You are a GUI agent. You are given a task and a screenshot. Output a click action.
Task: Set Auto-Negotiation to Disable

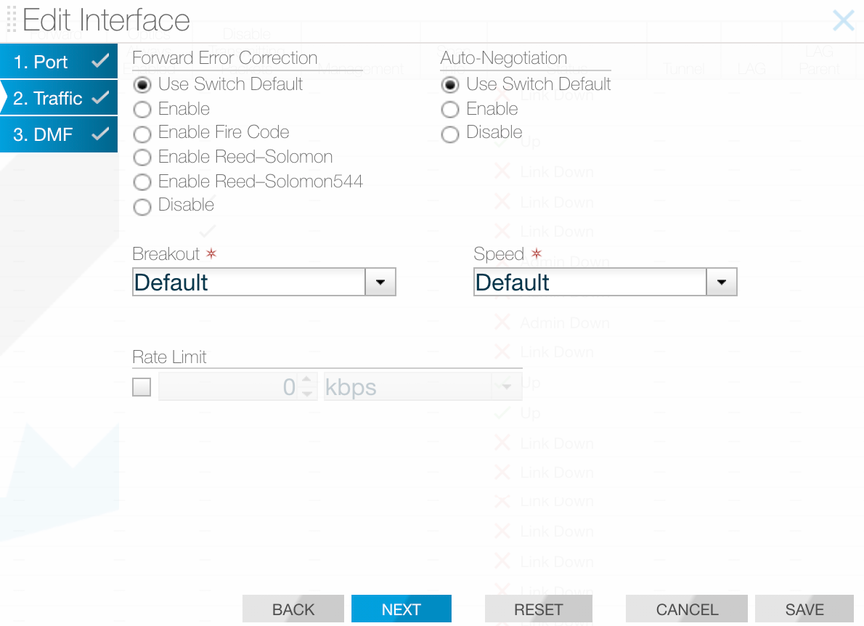[450, 133]
